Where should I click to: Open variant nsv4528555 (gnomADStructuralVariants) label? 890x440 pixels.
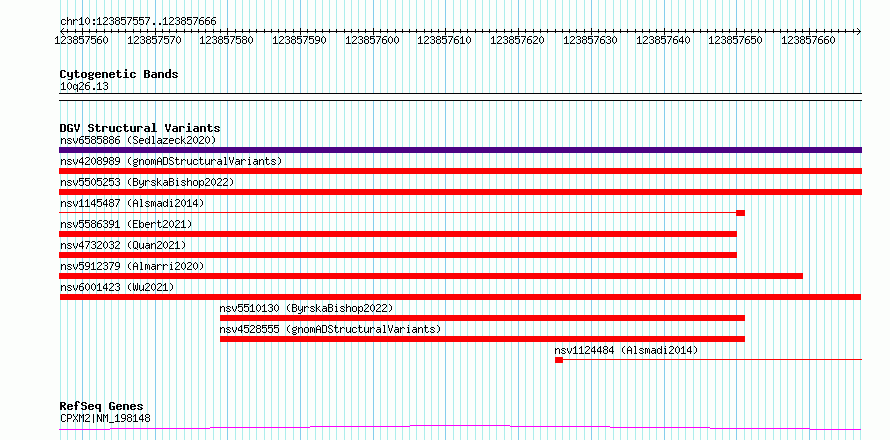tap(330, 329)
